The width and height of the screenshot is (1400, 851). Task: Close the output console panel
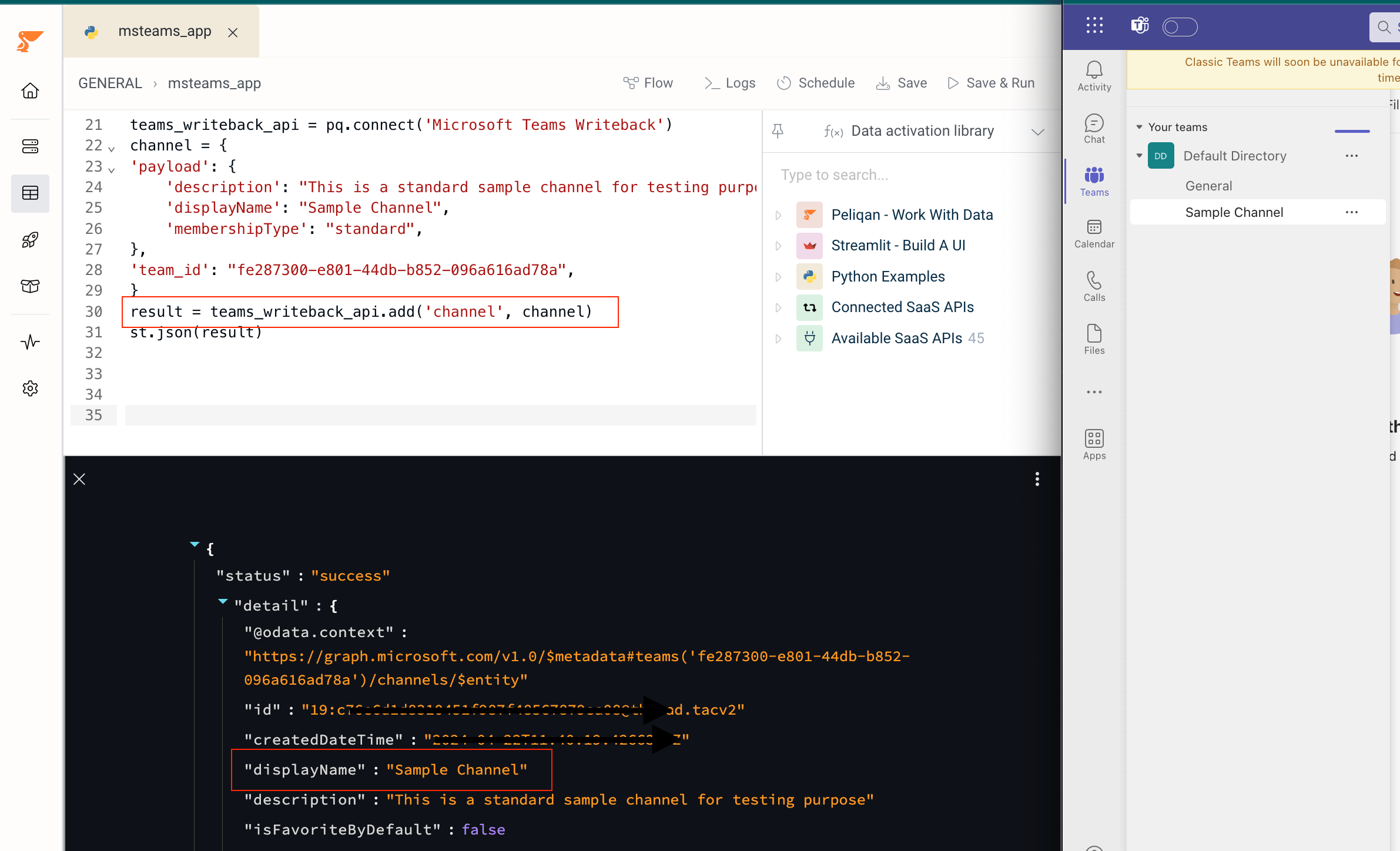(79, 479)
